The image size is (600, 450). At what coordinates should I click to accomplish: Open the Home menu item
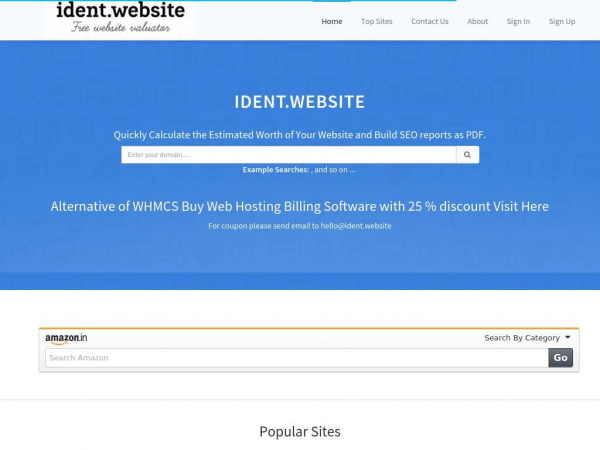point(332,21)
